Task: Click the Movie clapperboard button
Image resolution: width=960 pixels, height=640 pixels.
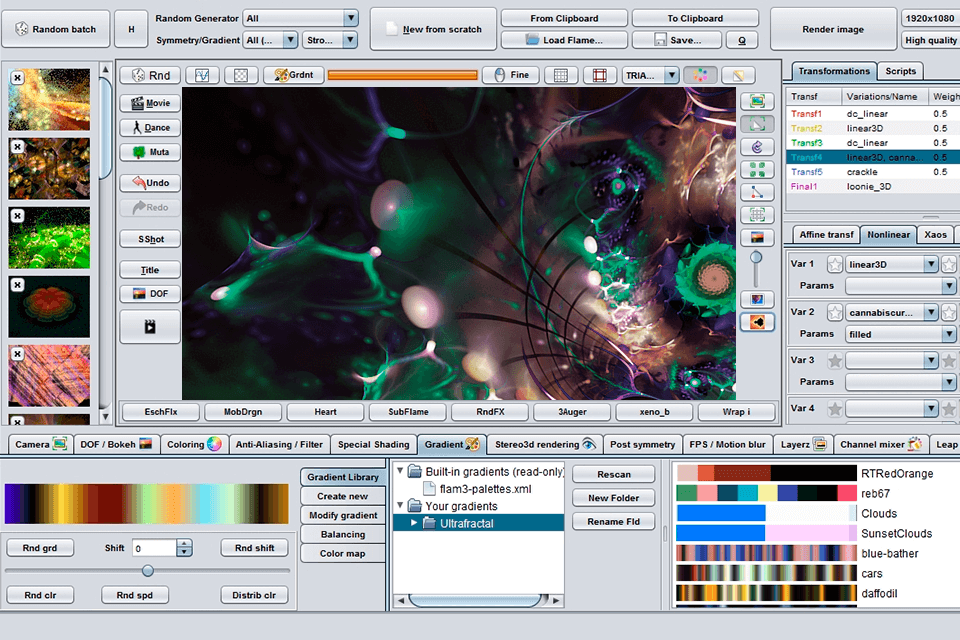Action: point(150,103)
